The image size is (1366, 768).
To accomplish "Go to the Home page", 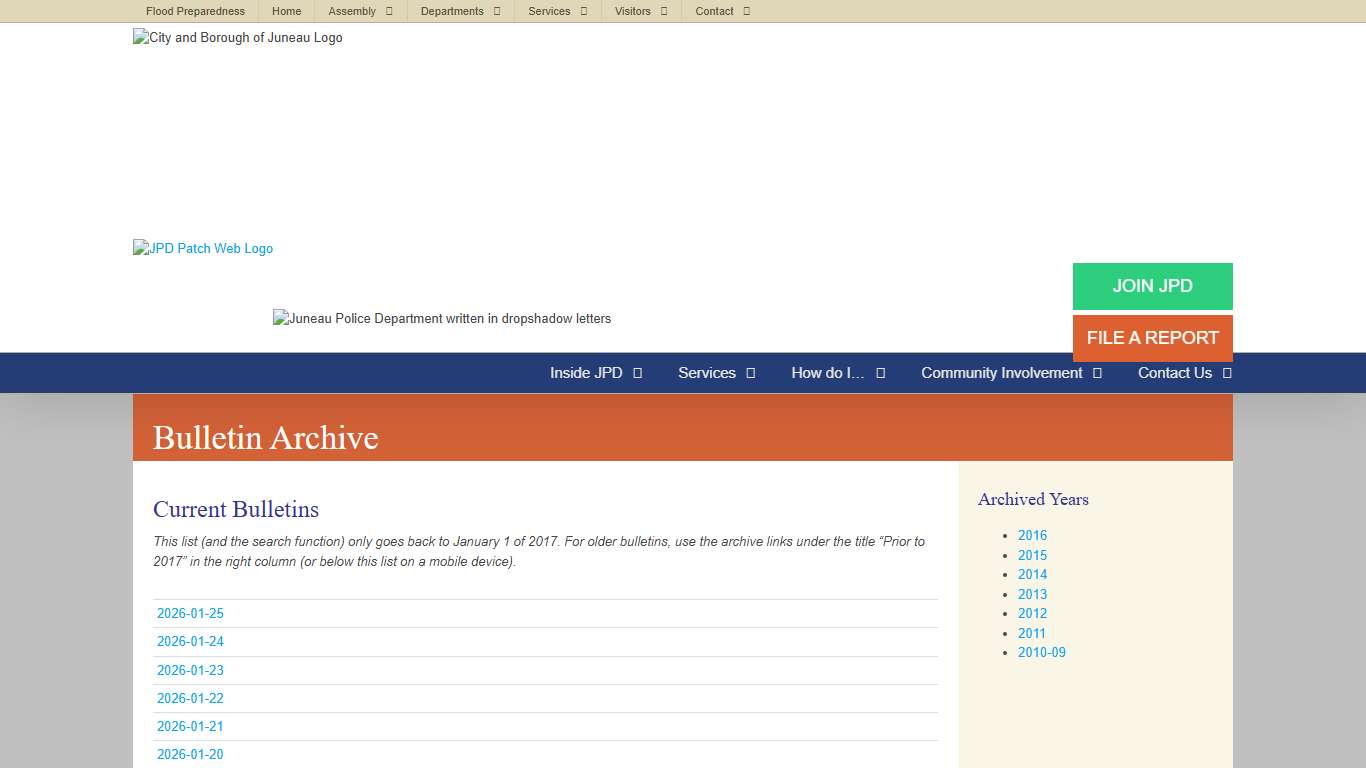I will (x=286, y=11).
